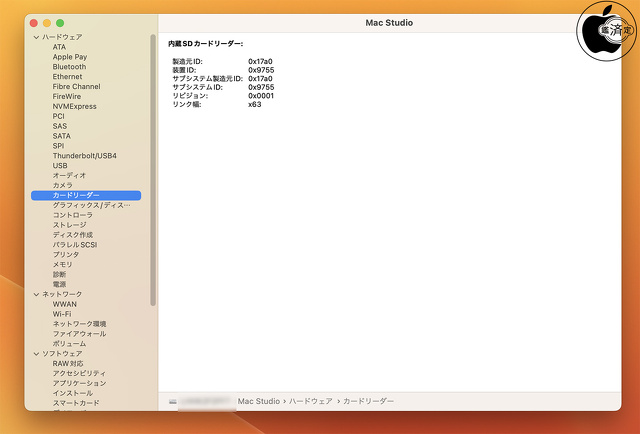Select ディスク作成 in the sidebar
This screenshot has height=434, width=640.
tap(73, 235)
